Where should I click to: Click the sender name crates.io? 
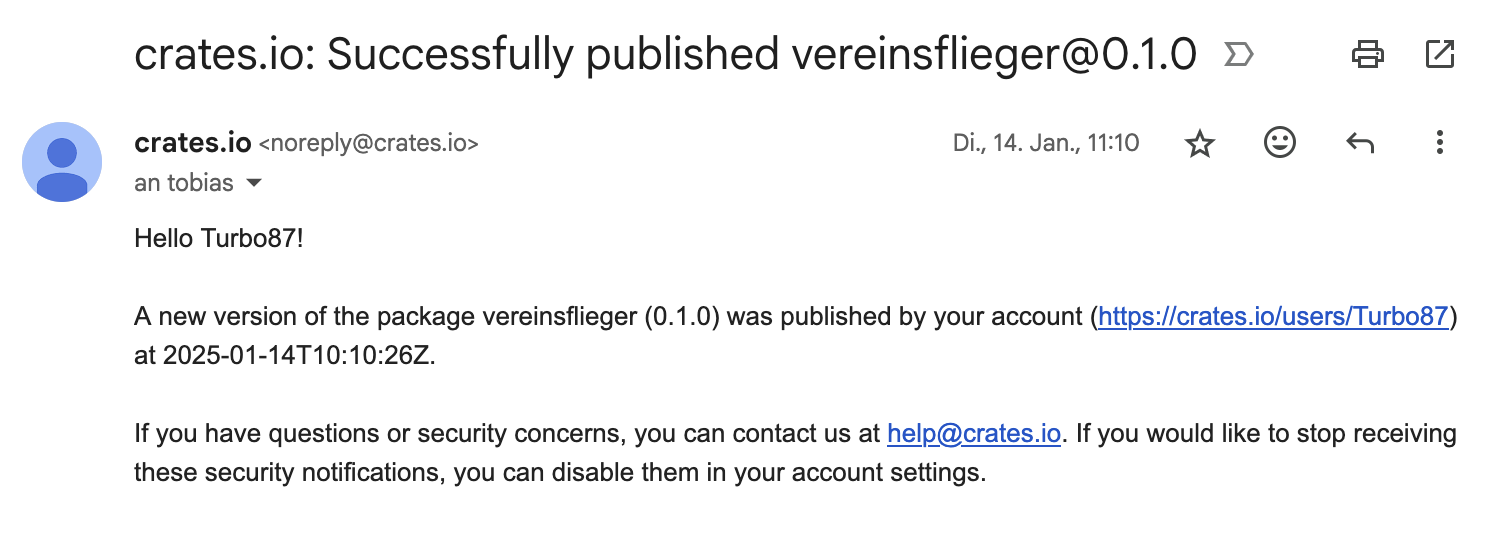[192, 143]
